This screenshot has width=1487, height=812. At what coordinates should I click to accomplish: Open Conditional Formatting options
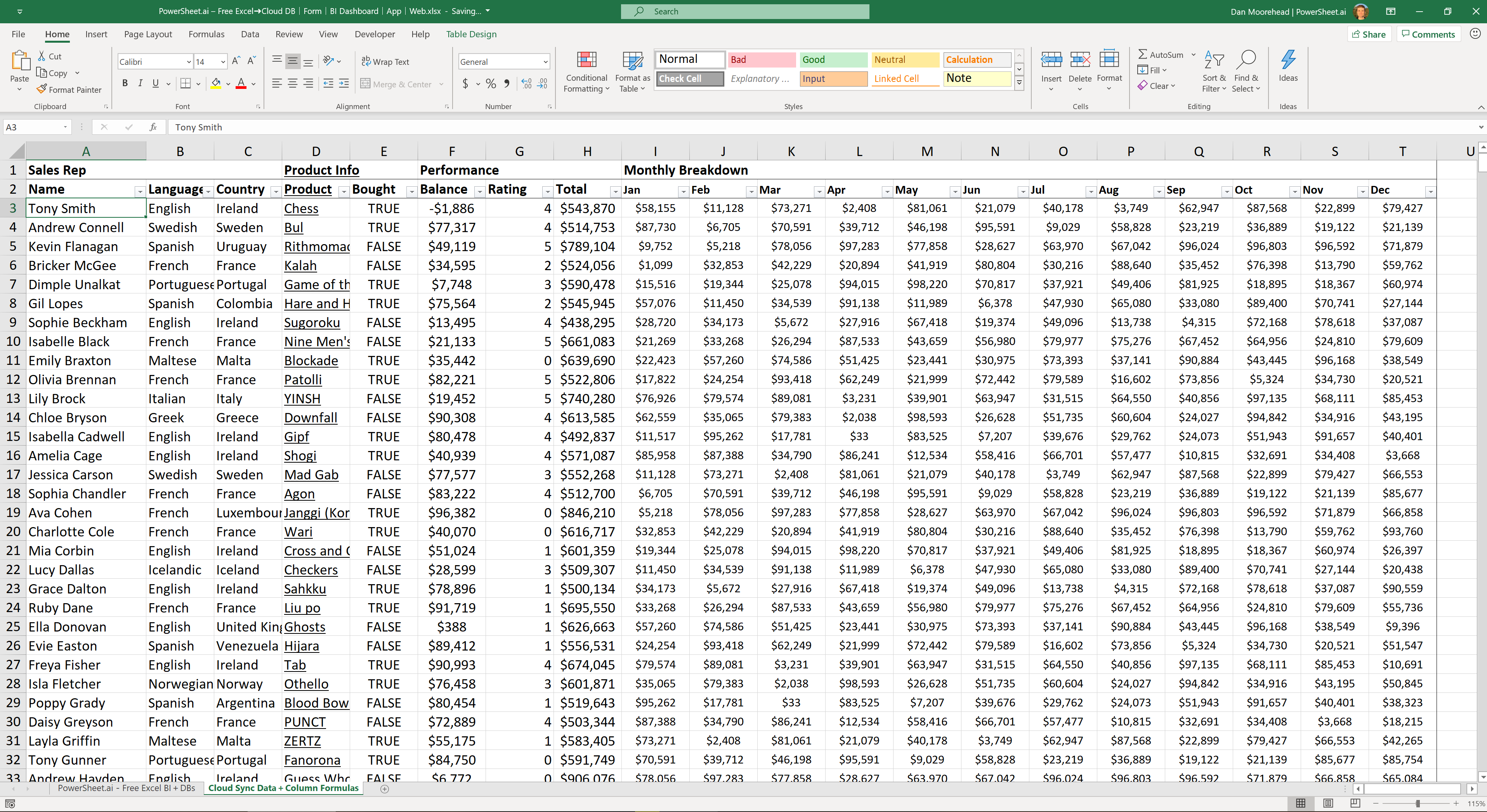click(586, 71)
